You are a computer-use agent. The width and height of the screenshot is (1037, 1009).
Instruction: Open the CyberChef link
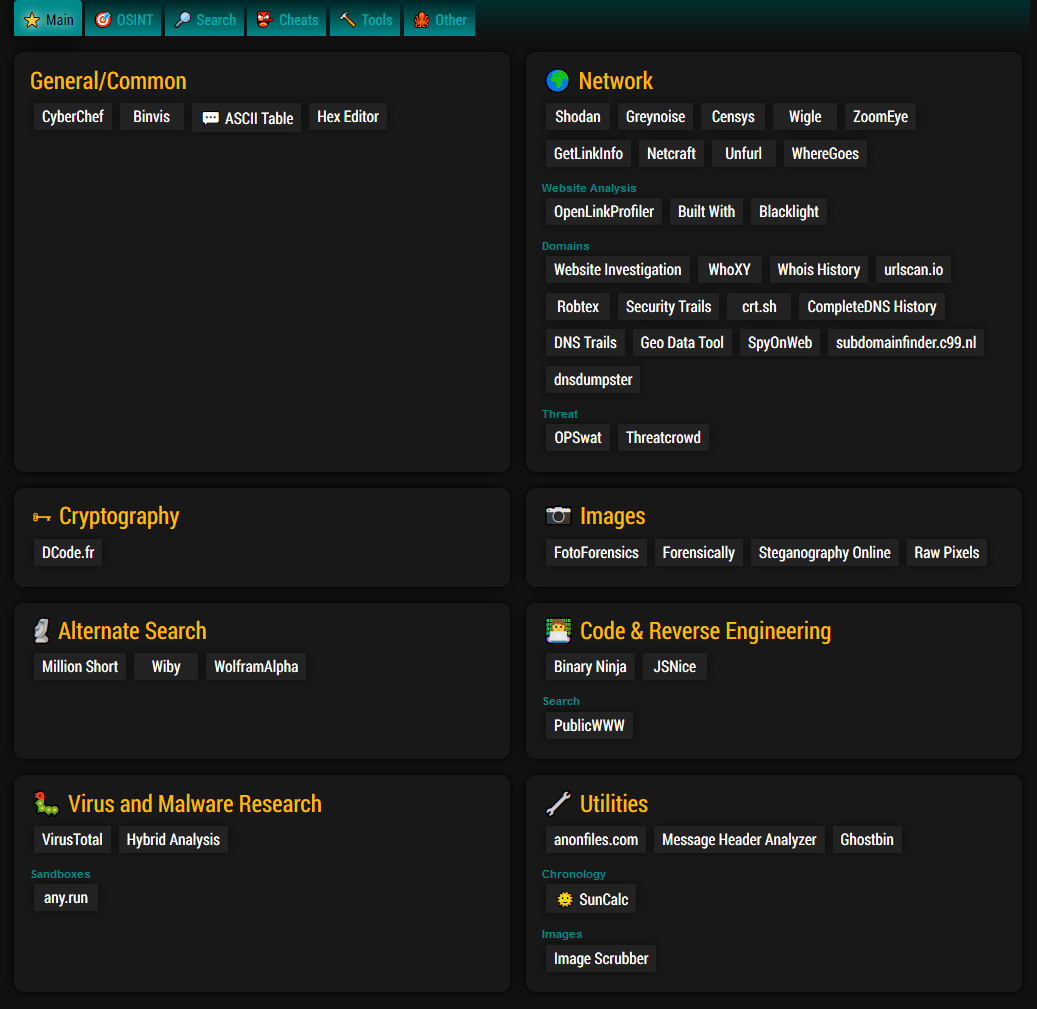click(73, 117)
